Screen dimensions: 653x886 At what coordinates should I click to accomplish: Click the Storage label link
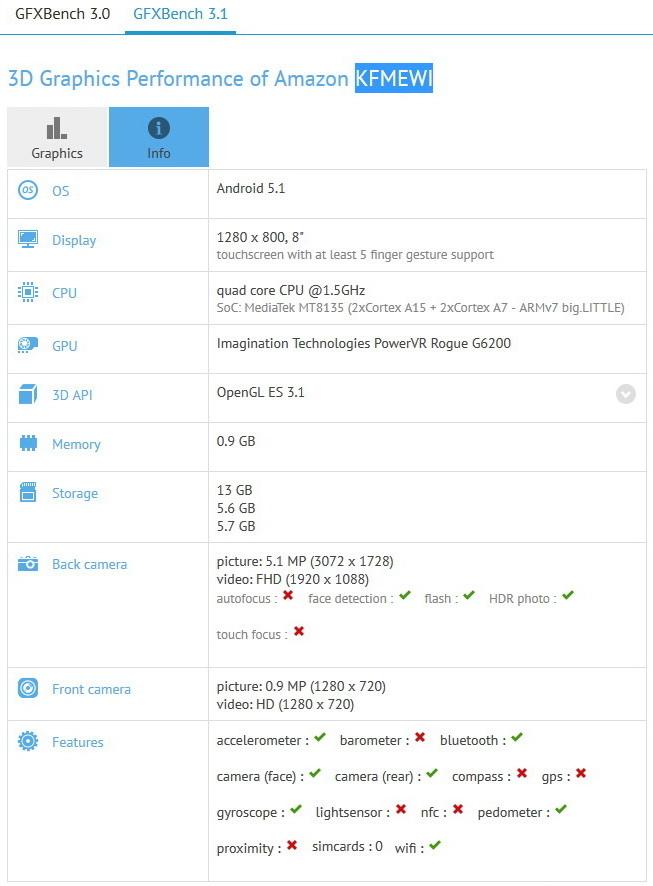click(75, 493)
